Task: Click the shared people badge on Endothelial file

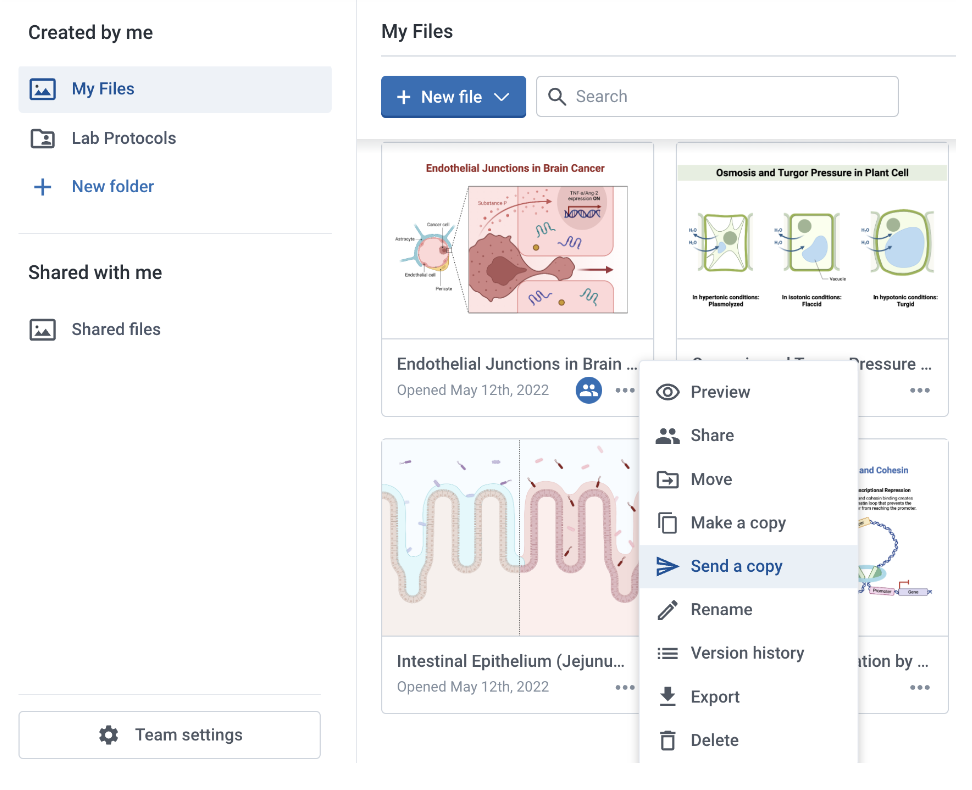Action: click(589, 390)
